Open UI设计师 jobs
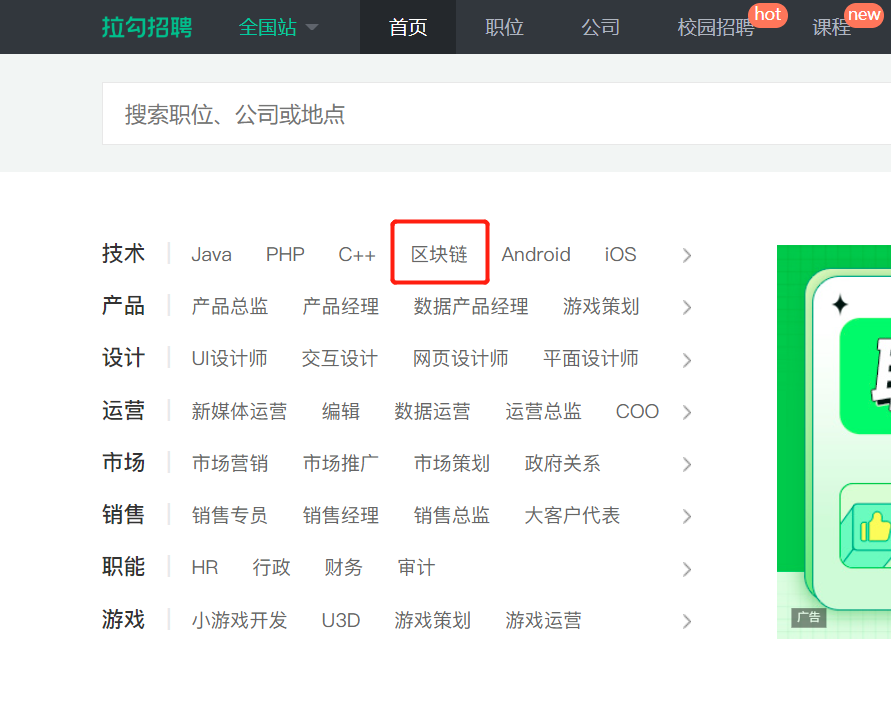The image size is (891, 701). click(x=229, y=359)
